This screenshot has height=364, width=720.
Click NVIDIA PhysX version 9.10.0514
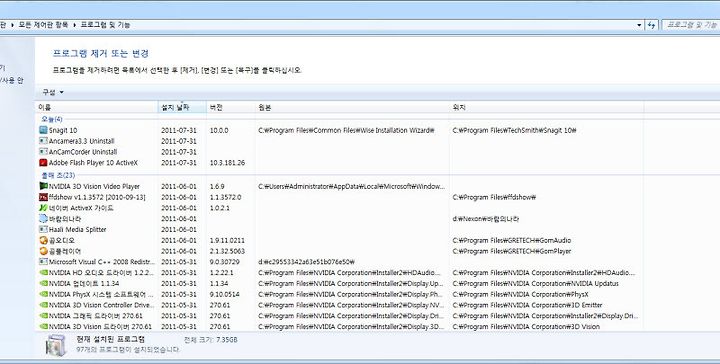[224, 294]
